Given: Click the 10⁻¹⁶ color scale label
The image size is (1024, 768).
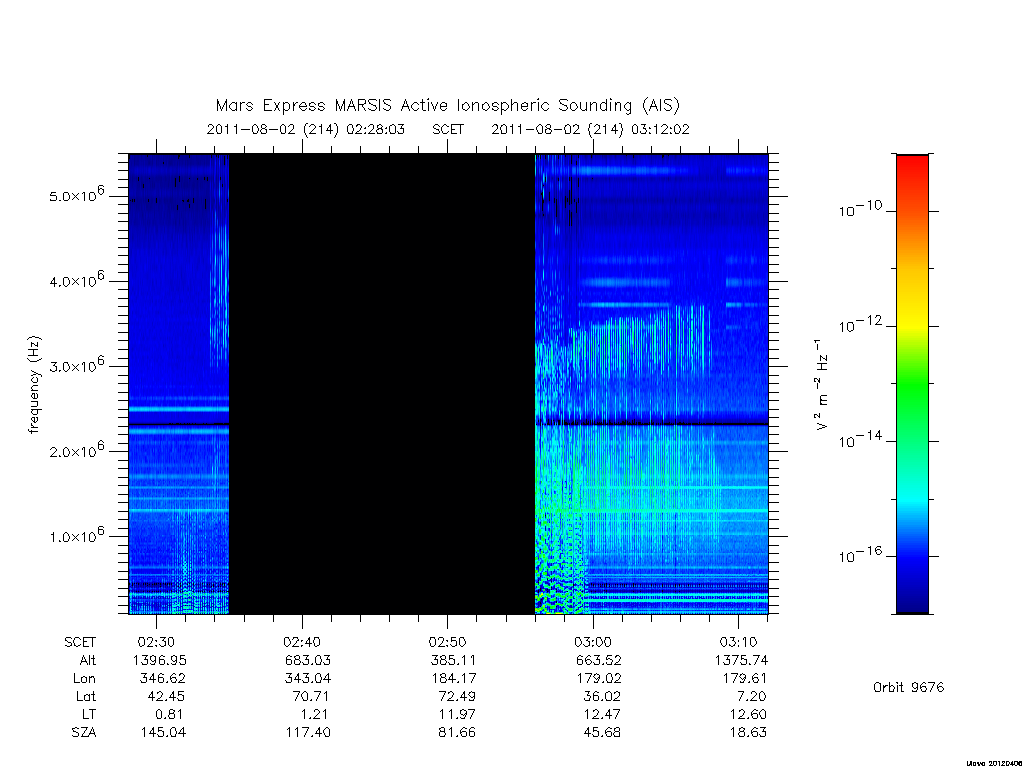Looking at the screenshot, I should point(860,554).
